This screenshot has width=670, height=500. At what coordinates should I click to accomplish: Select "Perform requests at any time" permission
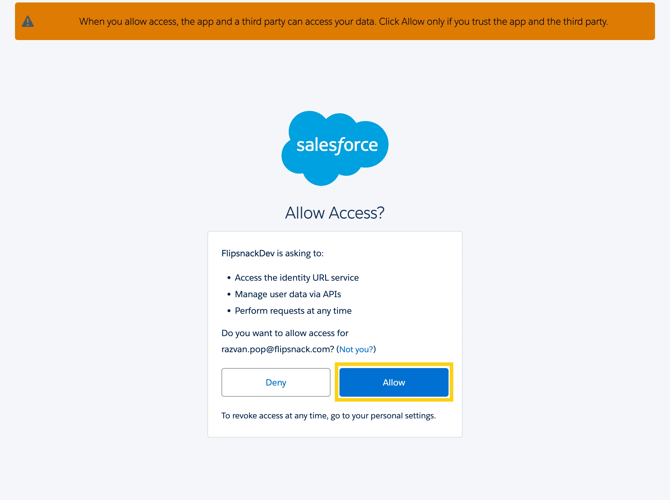pyautogui.click(x=293, y=311)
